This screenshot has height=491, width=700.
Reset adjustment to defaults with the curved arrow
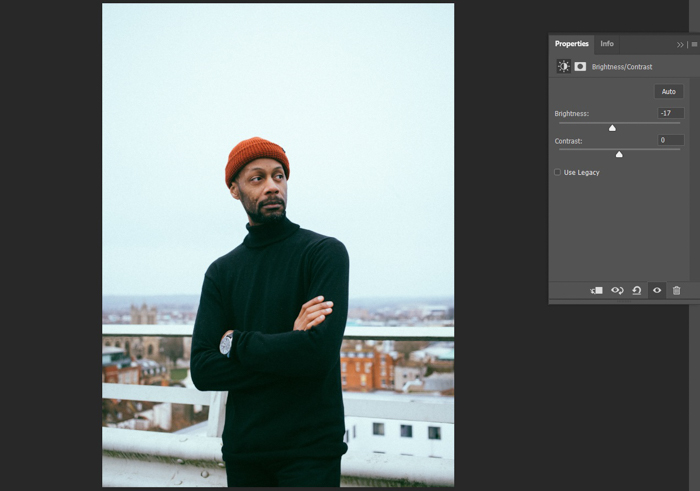637,290
